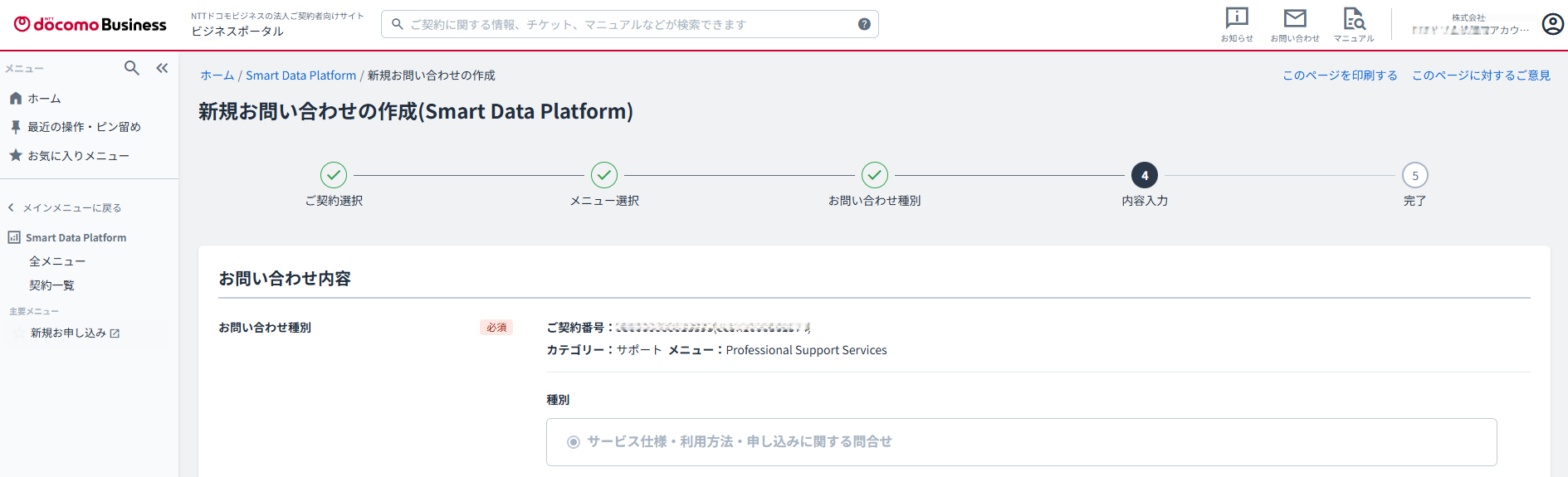Open the user account profile icon
This screenshot has width=1568, height=477.
[x=1552, y=24]
